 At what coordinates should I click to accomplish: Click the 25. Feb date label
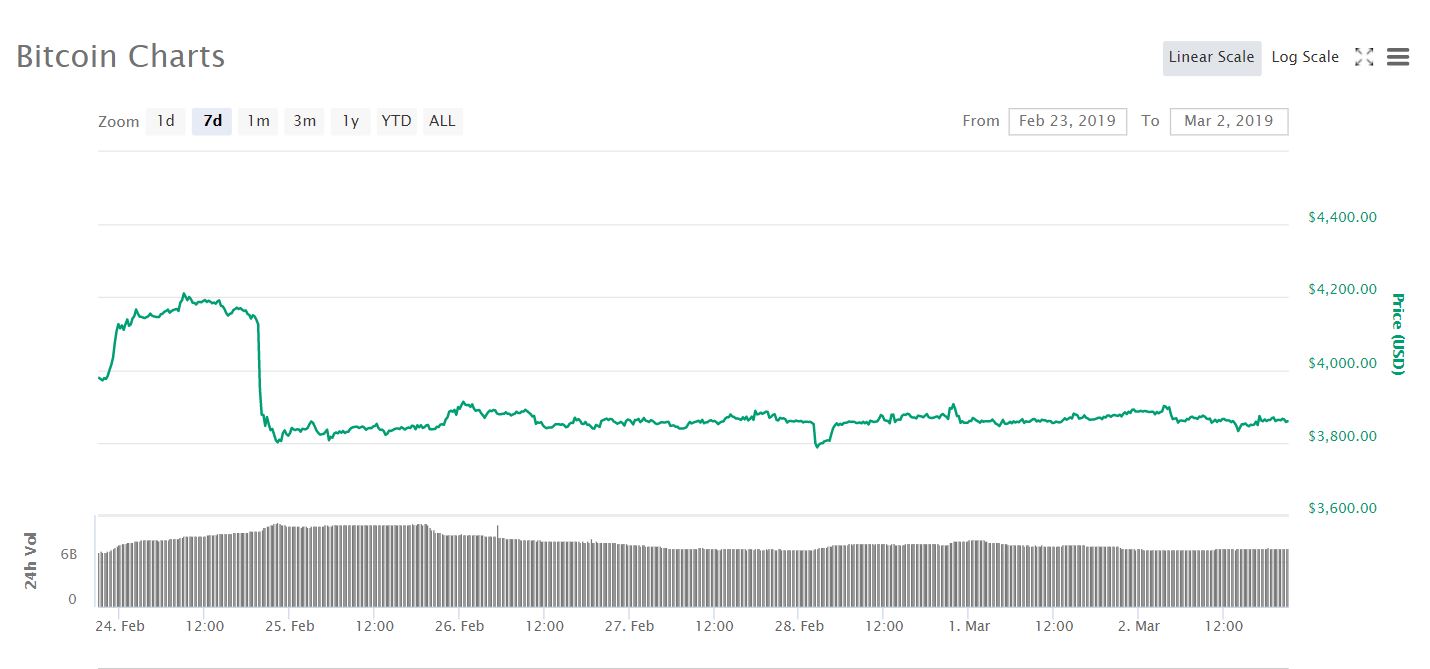290,626
